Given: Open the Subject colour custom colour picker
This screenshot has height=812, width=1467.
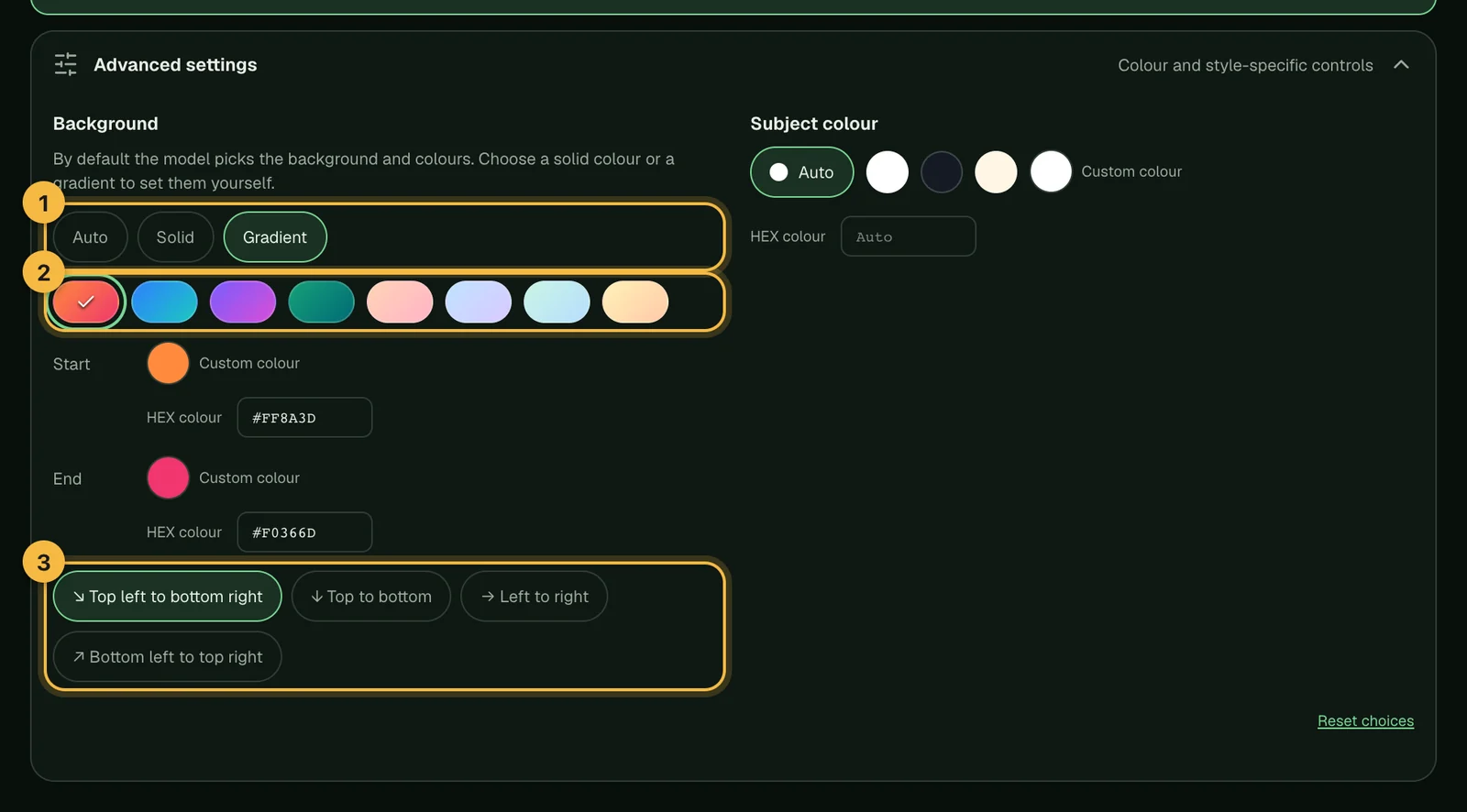Looking at the screenshot, I should pyautogui.click(x=1051, y=171).
